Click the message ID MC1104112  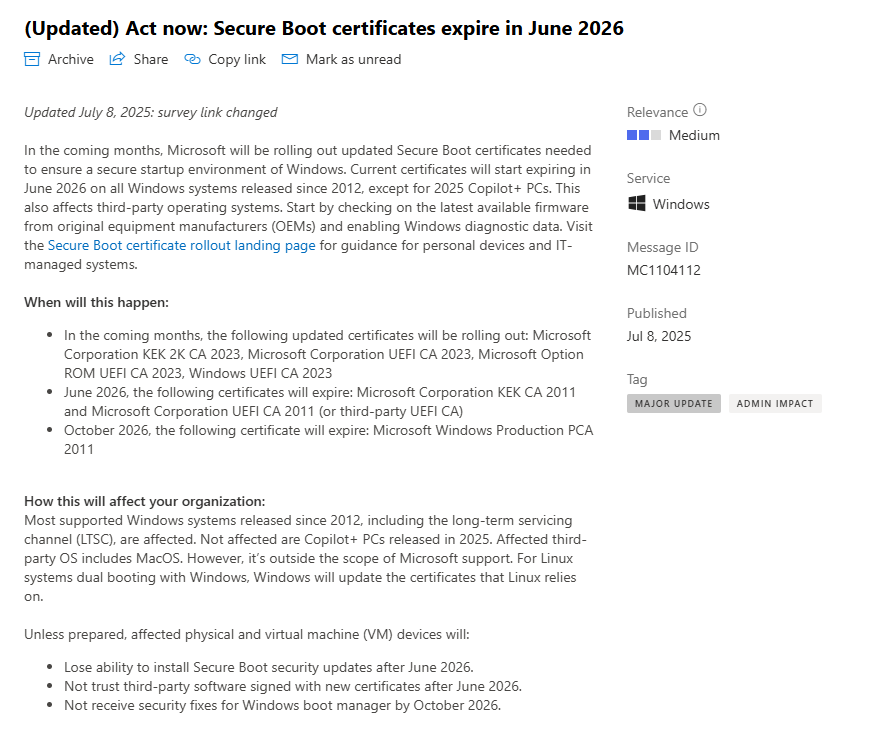664,270
